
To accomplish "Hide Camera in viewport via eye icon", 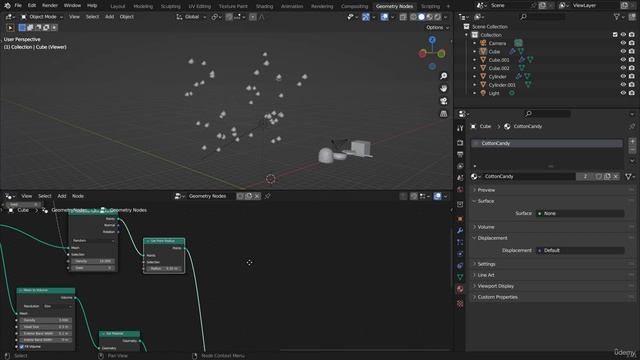I will coord(623,43).
